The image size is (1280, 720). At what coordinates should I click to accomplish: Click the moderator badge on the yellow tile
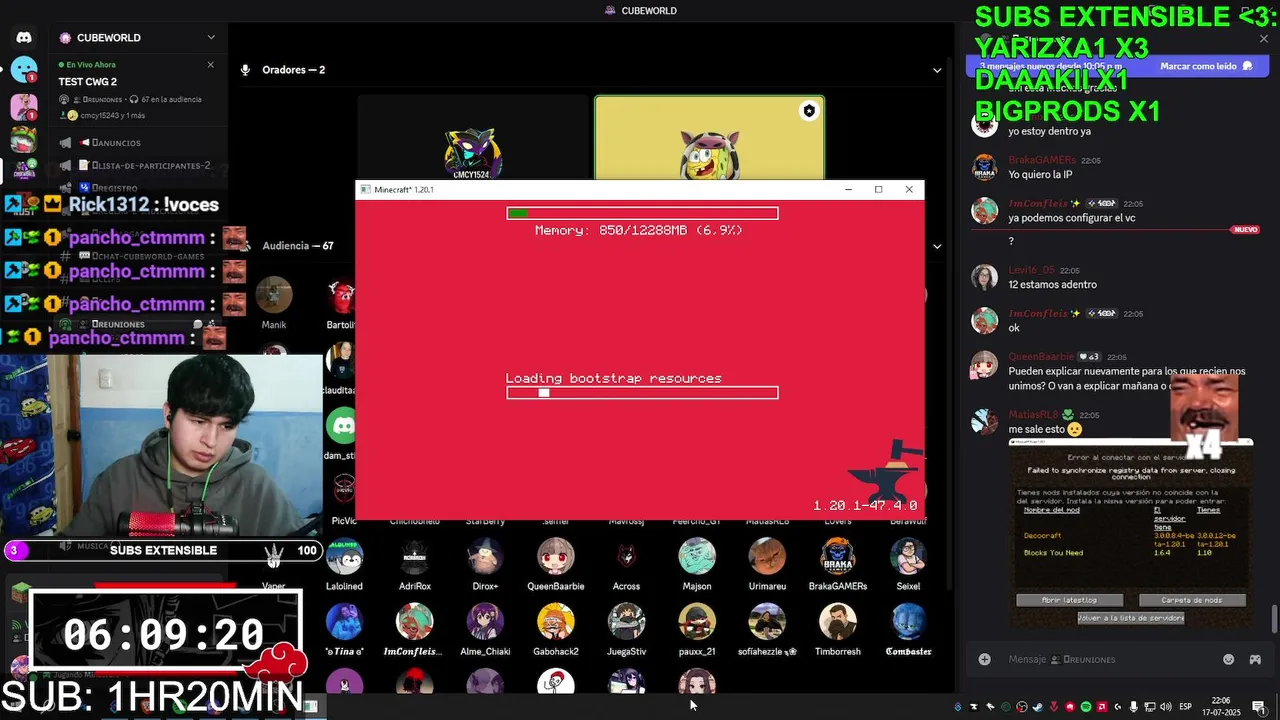[x=809, y=111]
